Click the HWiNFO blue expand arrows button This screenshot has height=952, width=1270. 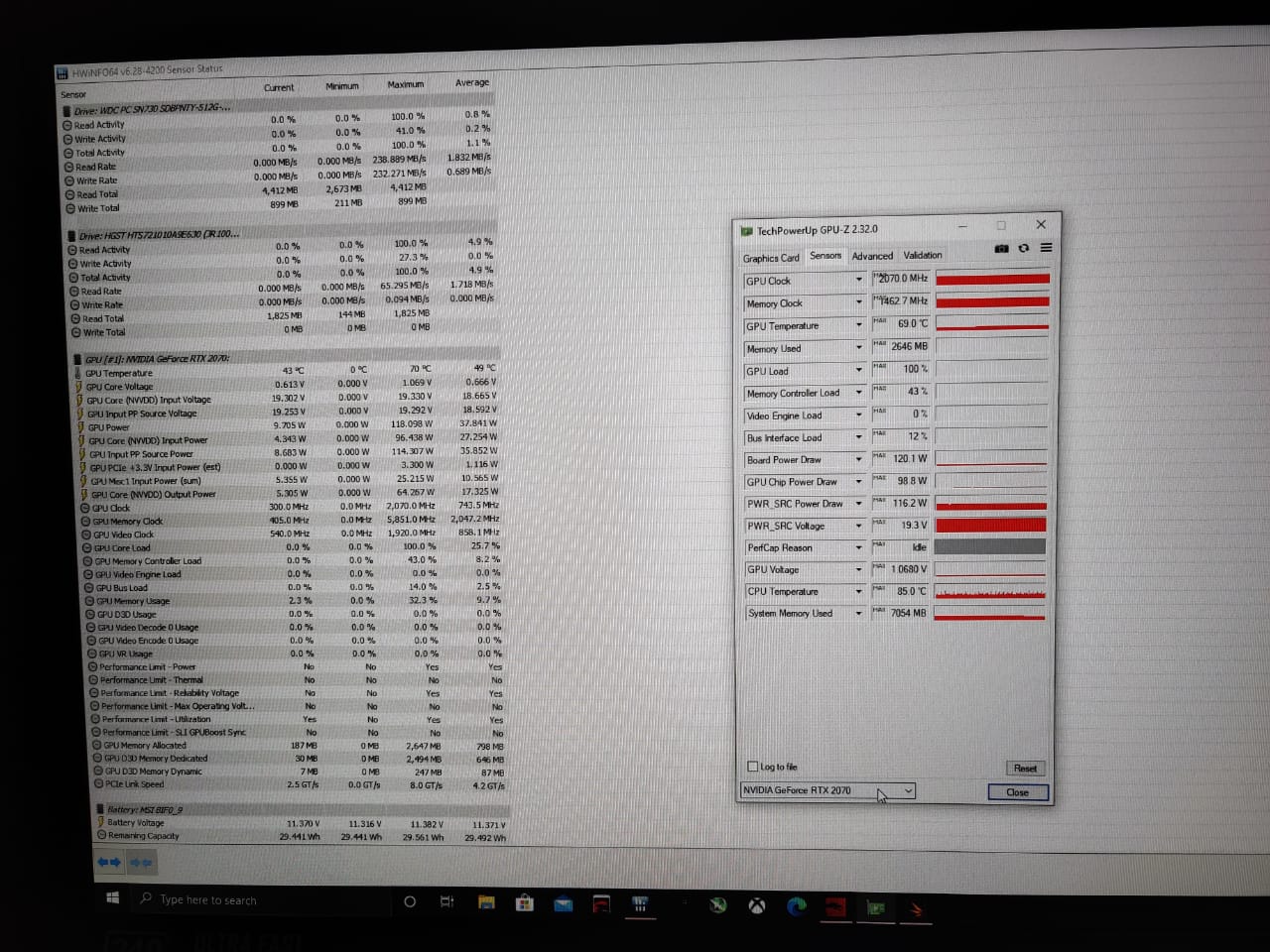(109, 863)
